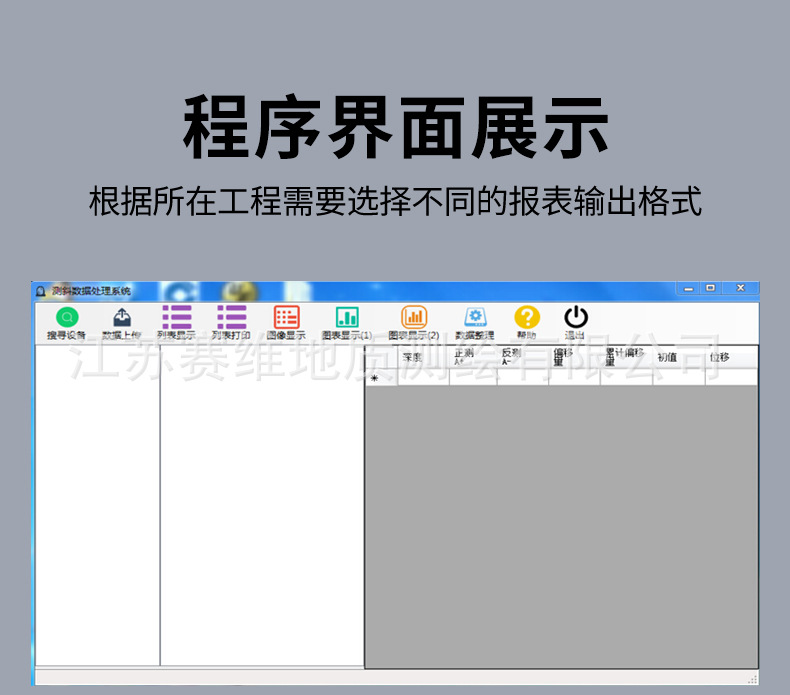The height and width of the screenshot is (695, 790).
Task: Click the 退出 exit power icon
Action: coord(576,317)
